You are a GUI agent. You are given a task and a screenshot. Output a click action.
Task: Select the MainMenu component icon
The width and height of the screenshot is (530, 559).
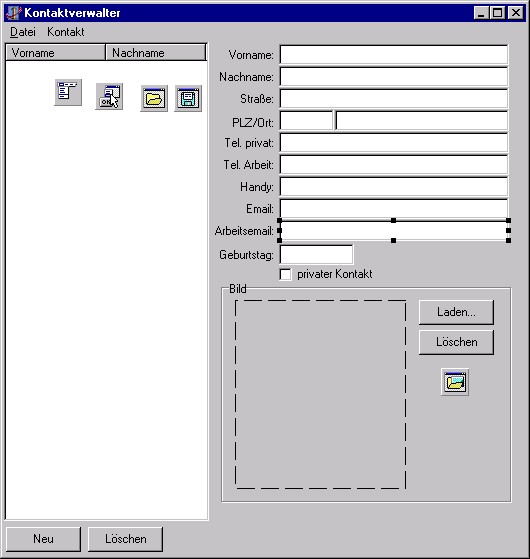coord(68,92)
